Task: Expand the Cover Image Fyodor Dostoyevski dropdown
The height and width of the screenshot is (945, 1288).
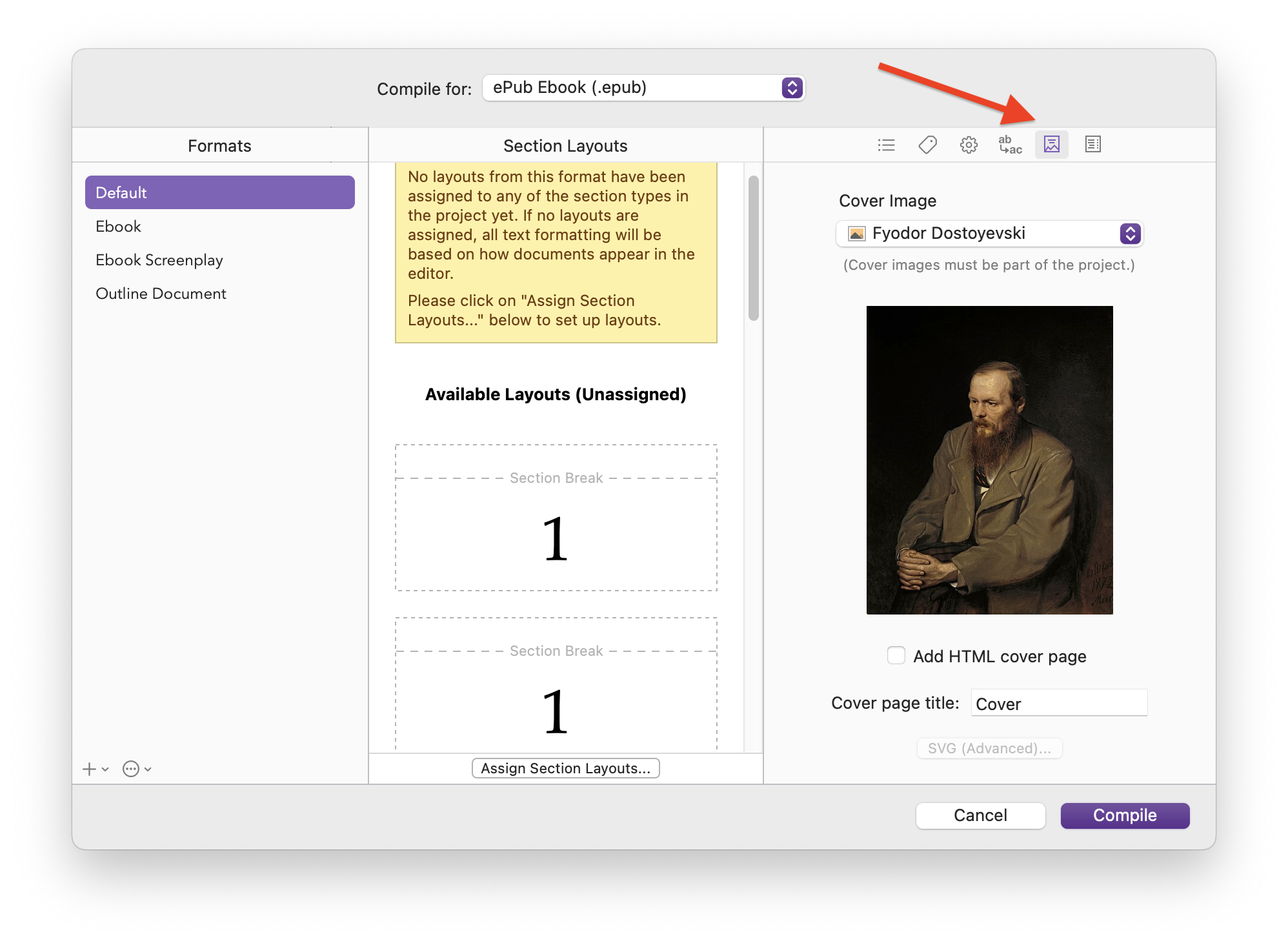Action: tap(989, 234)
